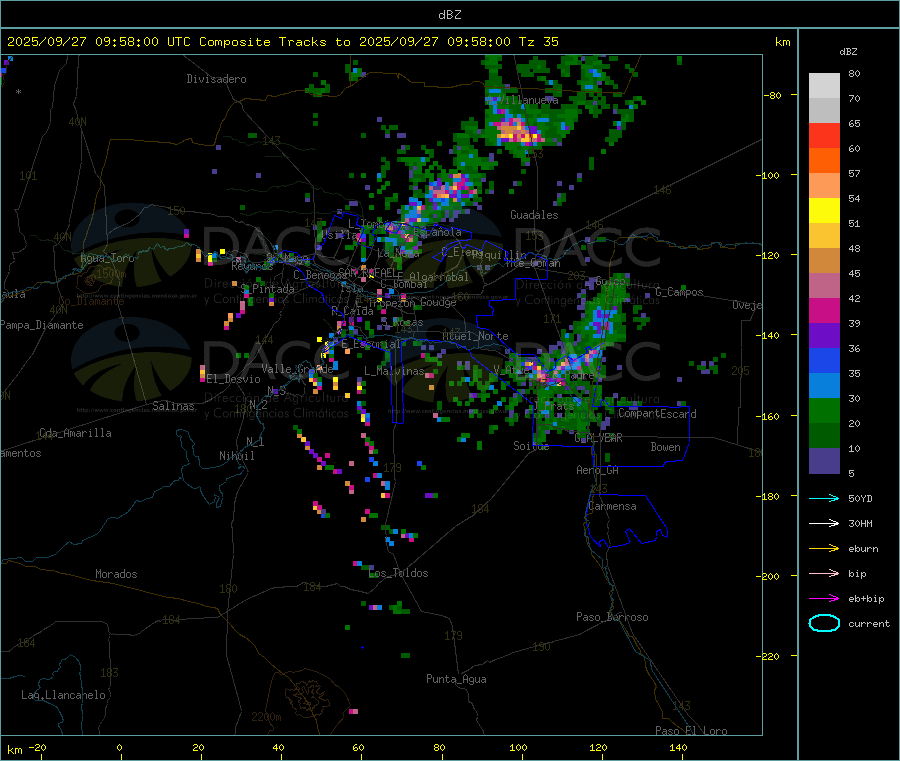
Task: Click the Carmensa place label
Action: (612, 506)
